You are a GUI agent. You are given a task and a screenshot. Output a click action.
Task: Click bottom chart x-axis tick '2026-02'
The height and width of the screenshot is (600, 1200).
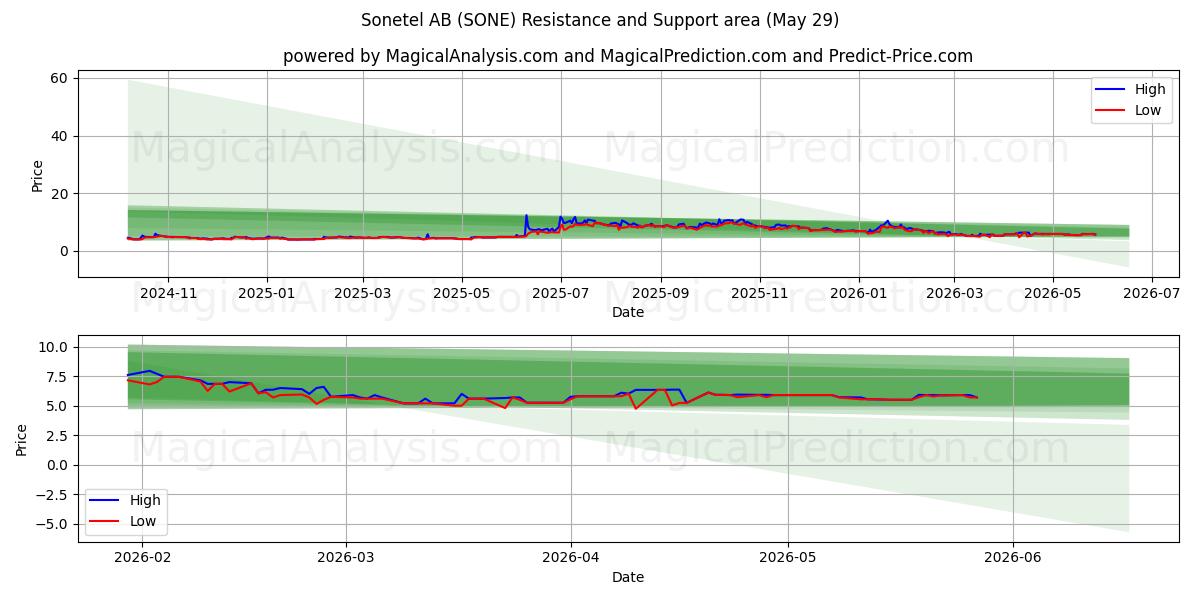[x=142, y=557]
